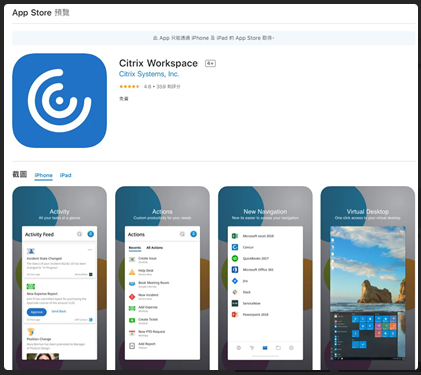421x375 pixels.
Task: Click the gear icon in bottom navigation
Action: click(x=292, y=348)
